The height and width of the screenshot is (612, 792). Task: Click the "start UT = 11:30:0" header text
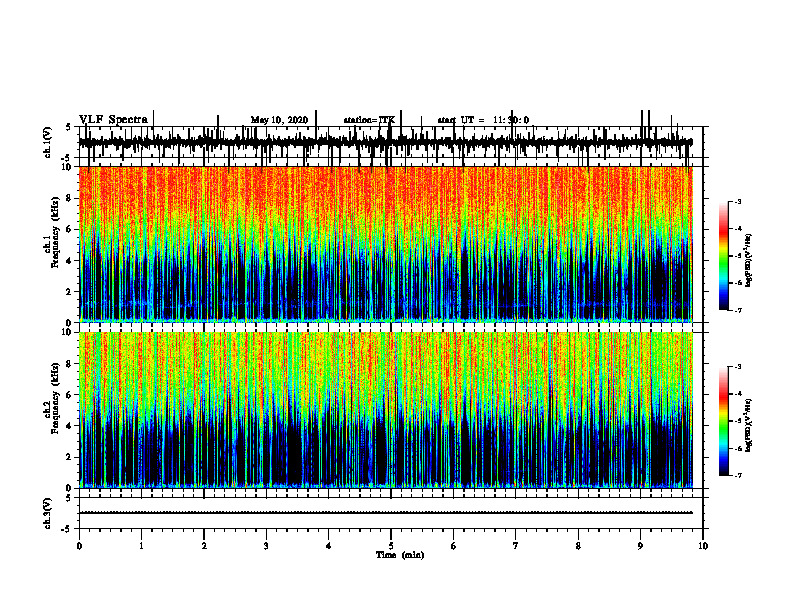point(483,120)
